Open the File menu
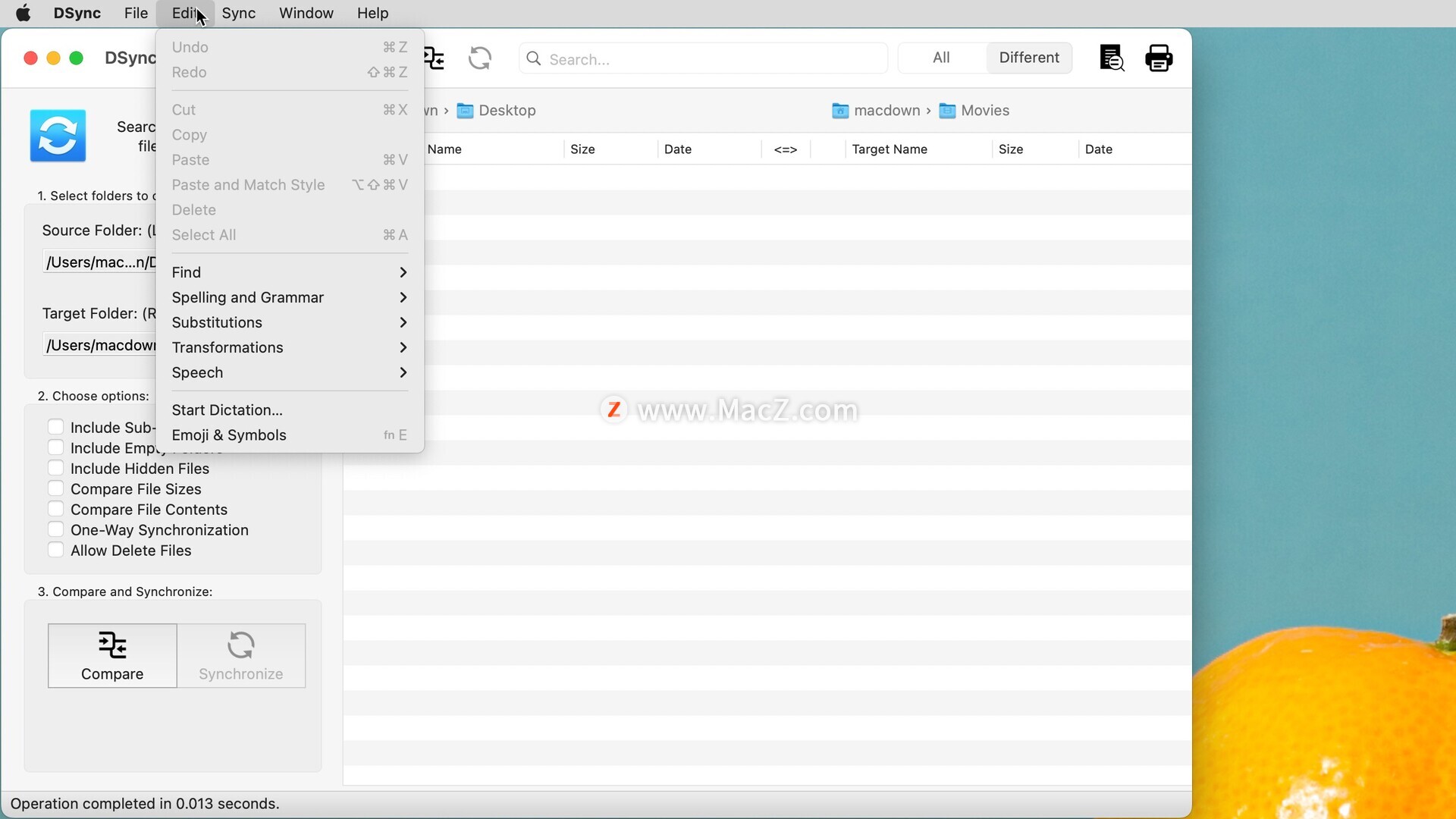Viewport: 1456px width, 819px height. (136, 13)
